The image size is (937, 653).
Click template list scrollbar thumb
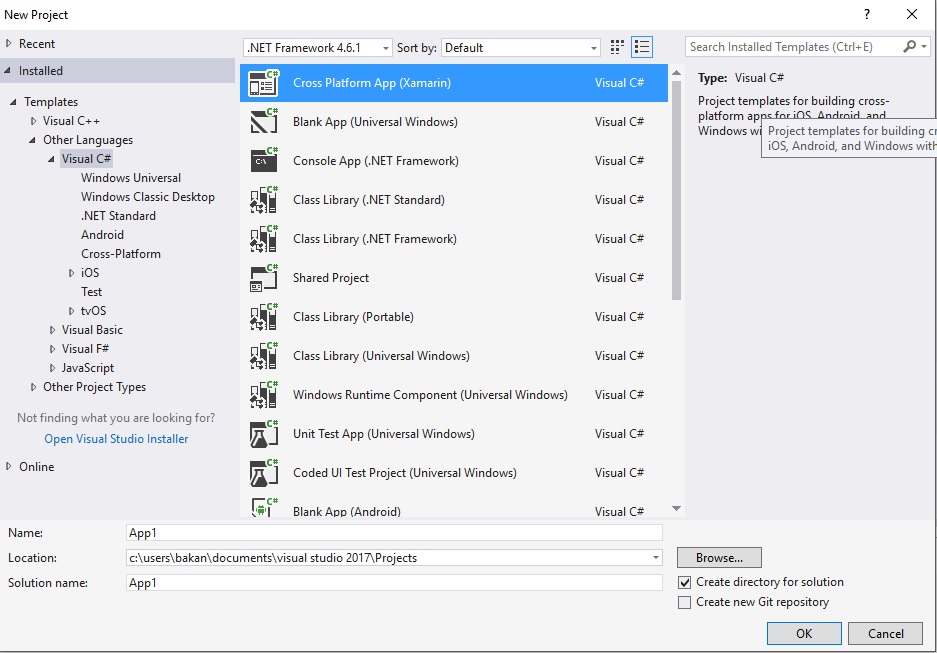(676, 190)
